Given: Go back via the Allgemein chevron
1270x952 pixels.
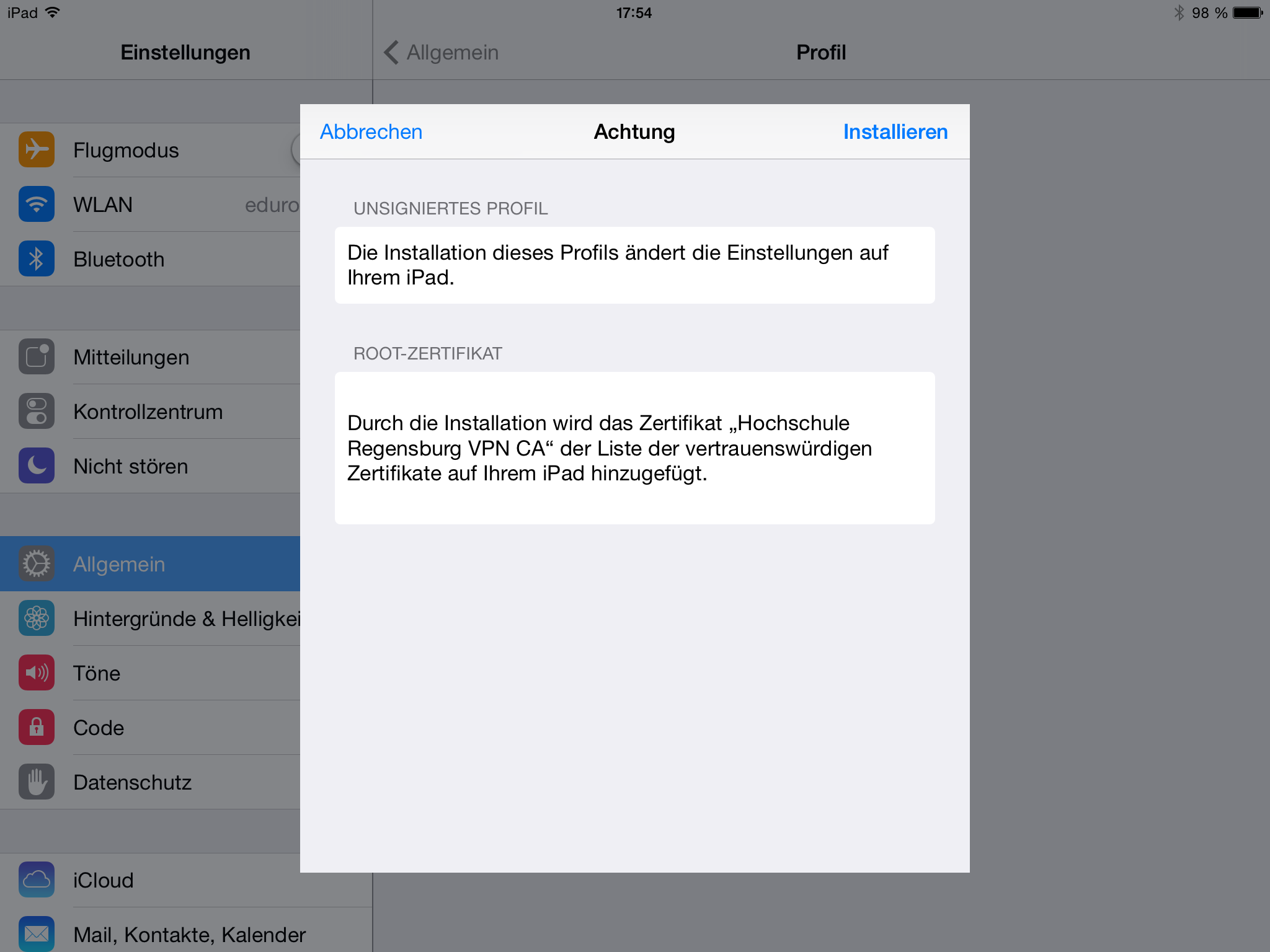Looking at the screenshot, I should coord(391,53).
